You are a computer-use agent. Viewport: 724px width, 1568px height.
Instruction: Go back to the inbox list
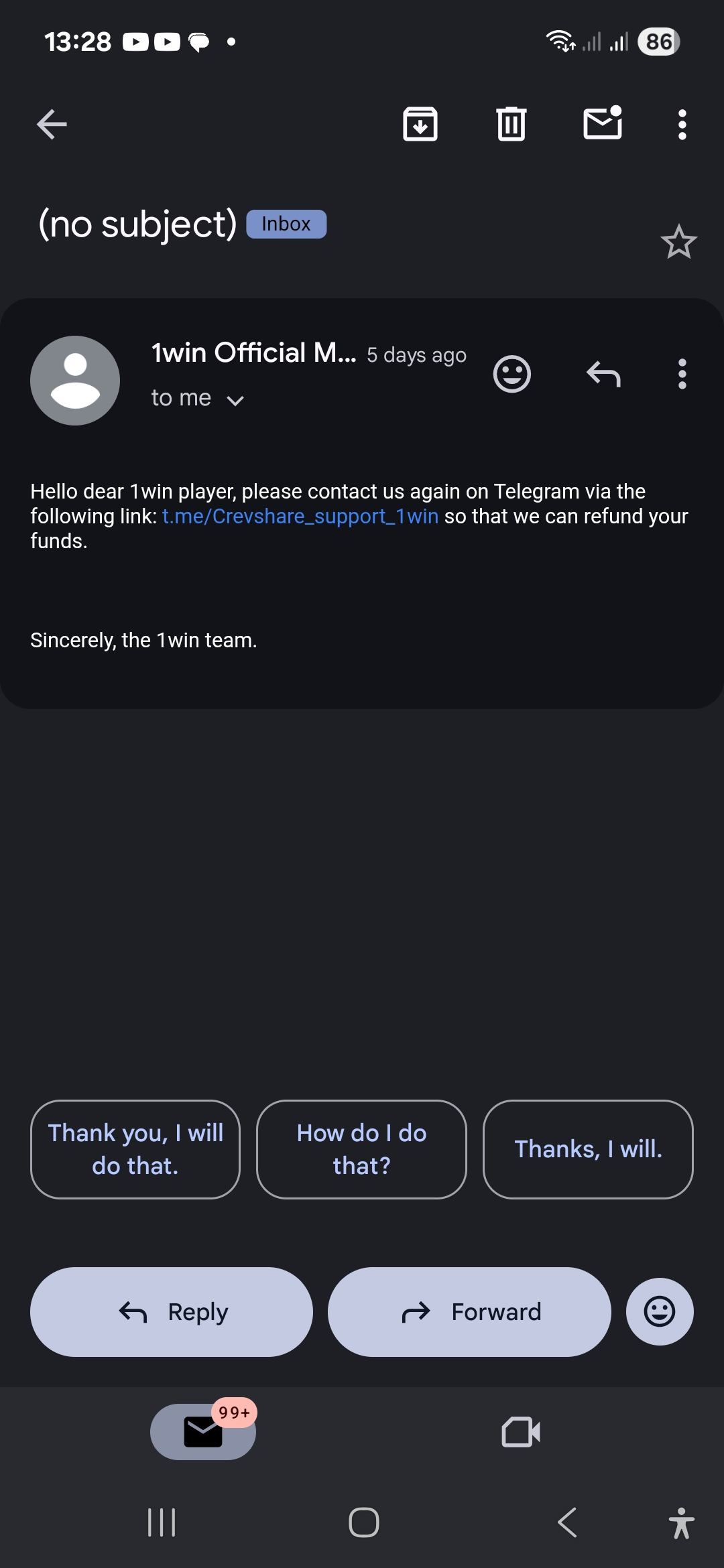pos(52,125)
